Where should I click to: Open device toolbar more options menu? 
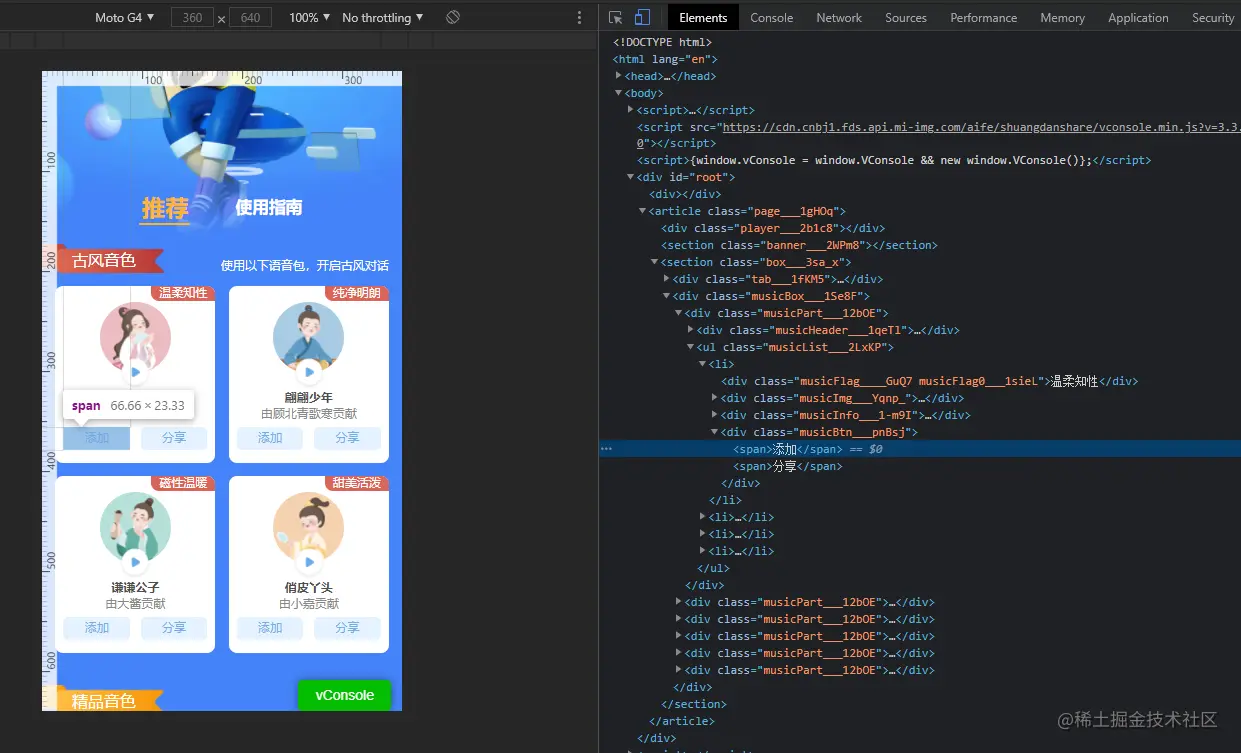(579, 17)
